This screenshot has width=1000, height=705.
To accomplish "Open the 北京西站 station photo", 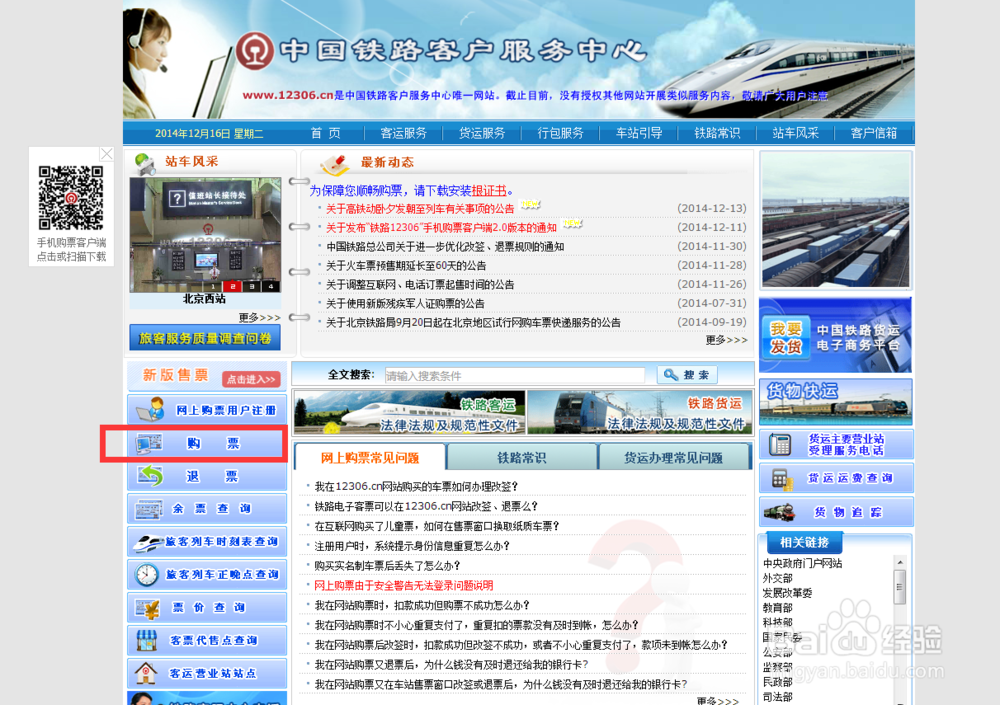I will click(x=205, y=235).
